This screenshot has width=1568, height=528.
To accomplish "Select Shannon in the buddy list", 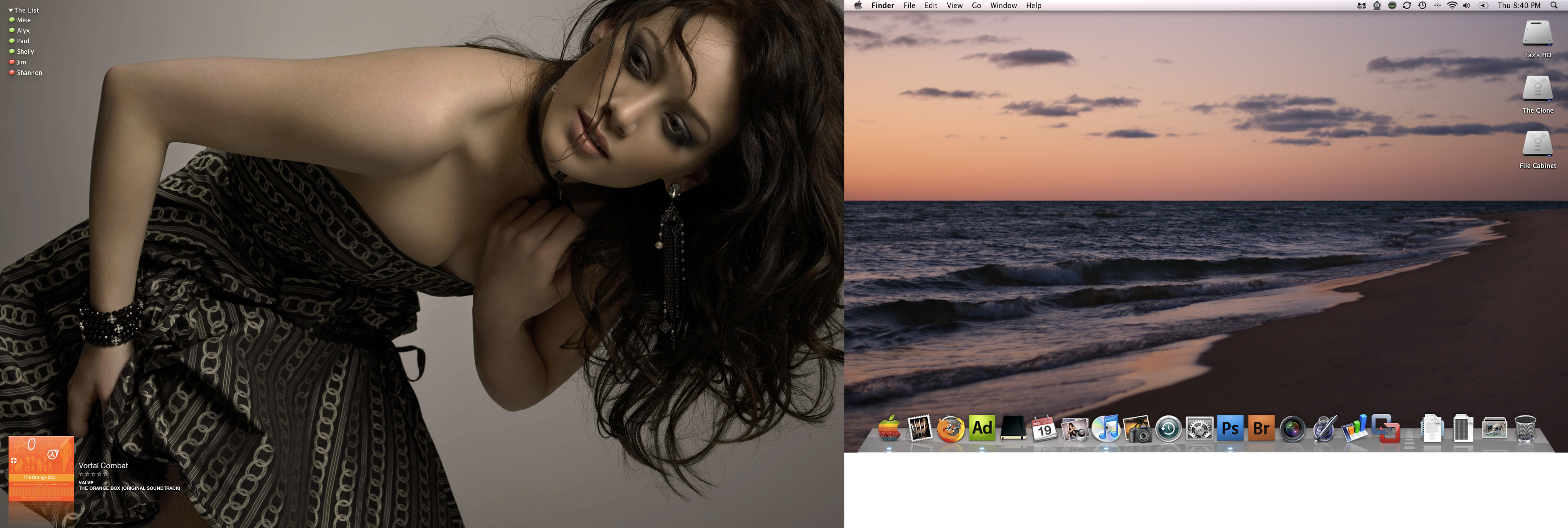I will (26, 72).
